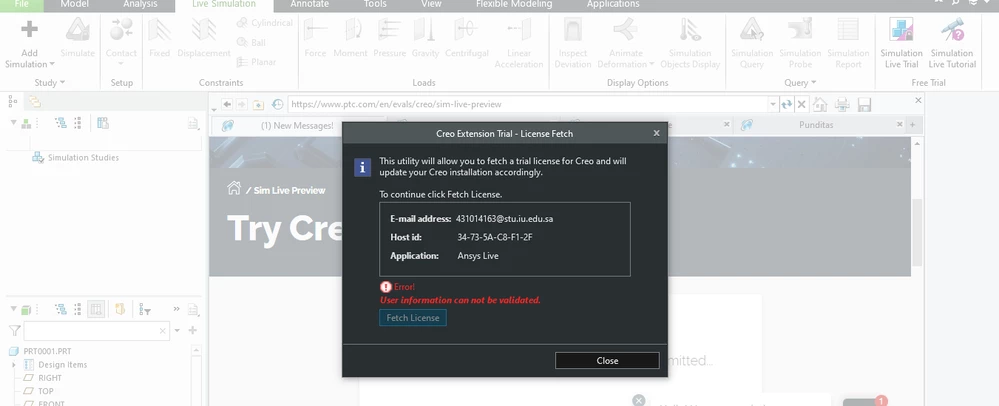Viewport: 999px width, 406px height.
Task: Switch to the Tools ribbon tab
Action: (x=375, y=4)
